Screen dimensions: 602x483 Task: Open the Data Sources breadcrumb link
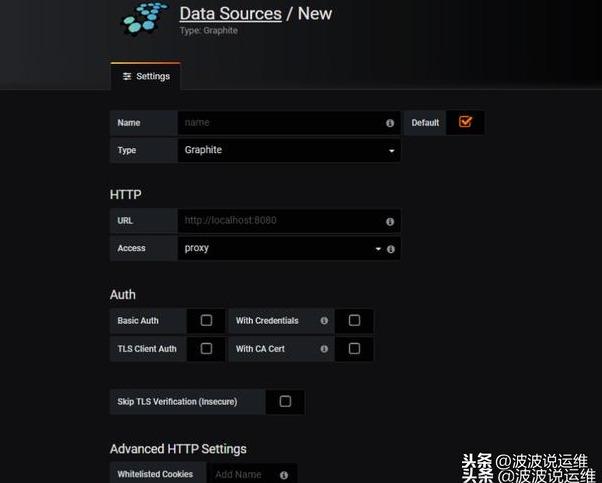[x=230, y=14]
